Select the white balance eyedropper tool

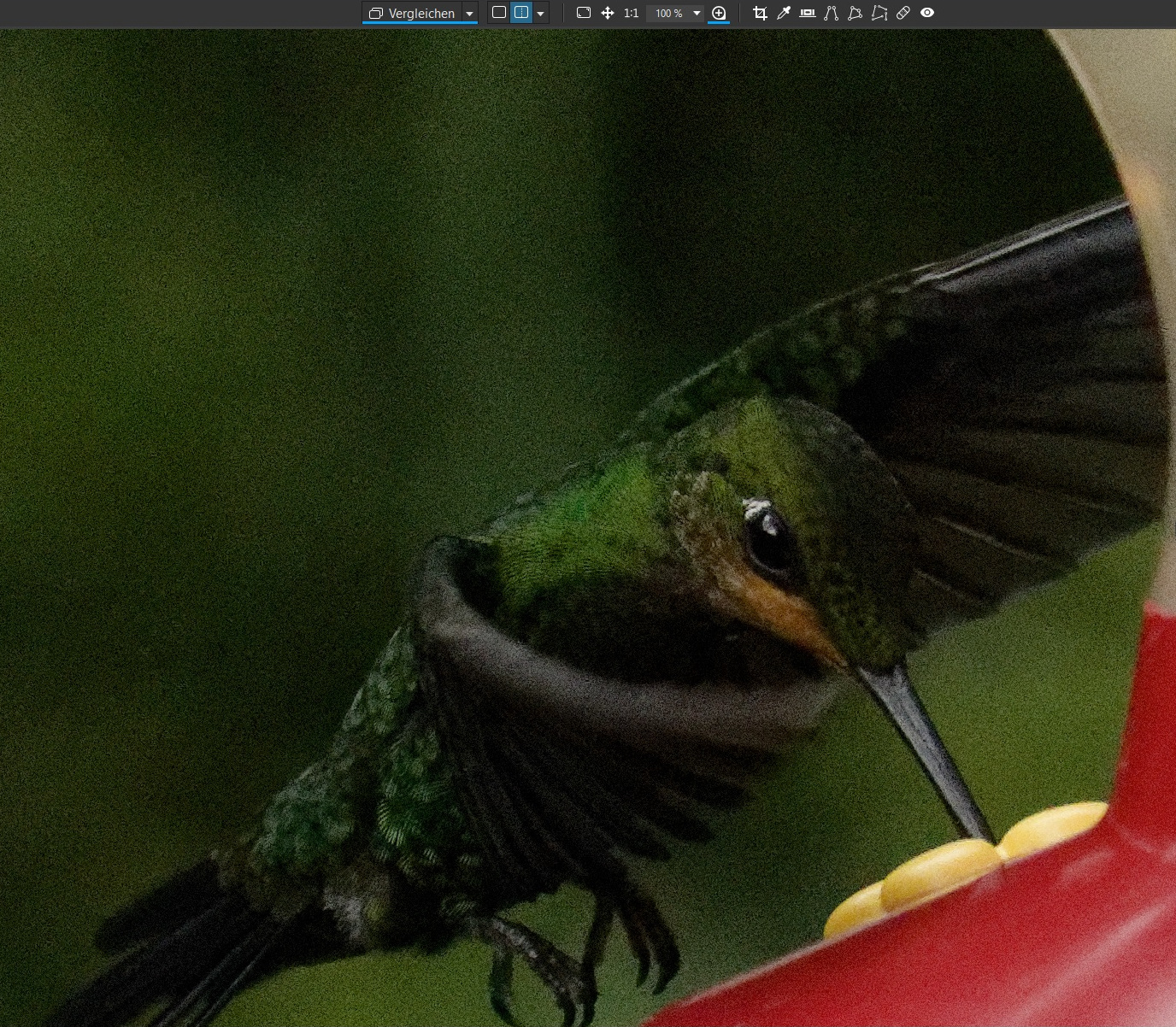tap(784, 13)
